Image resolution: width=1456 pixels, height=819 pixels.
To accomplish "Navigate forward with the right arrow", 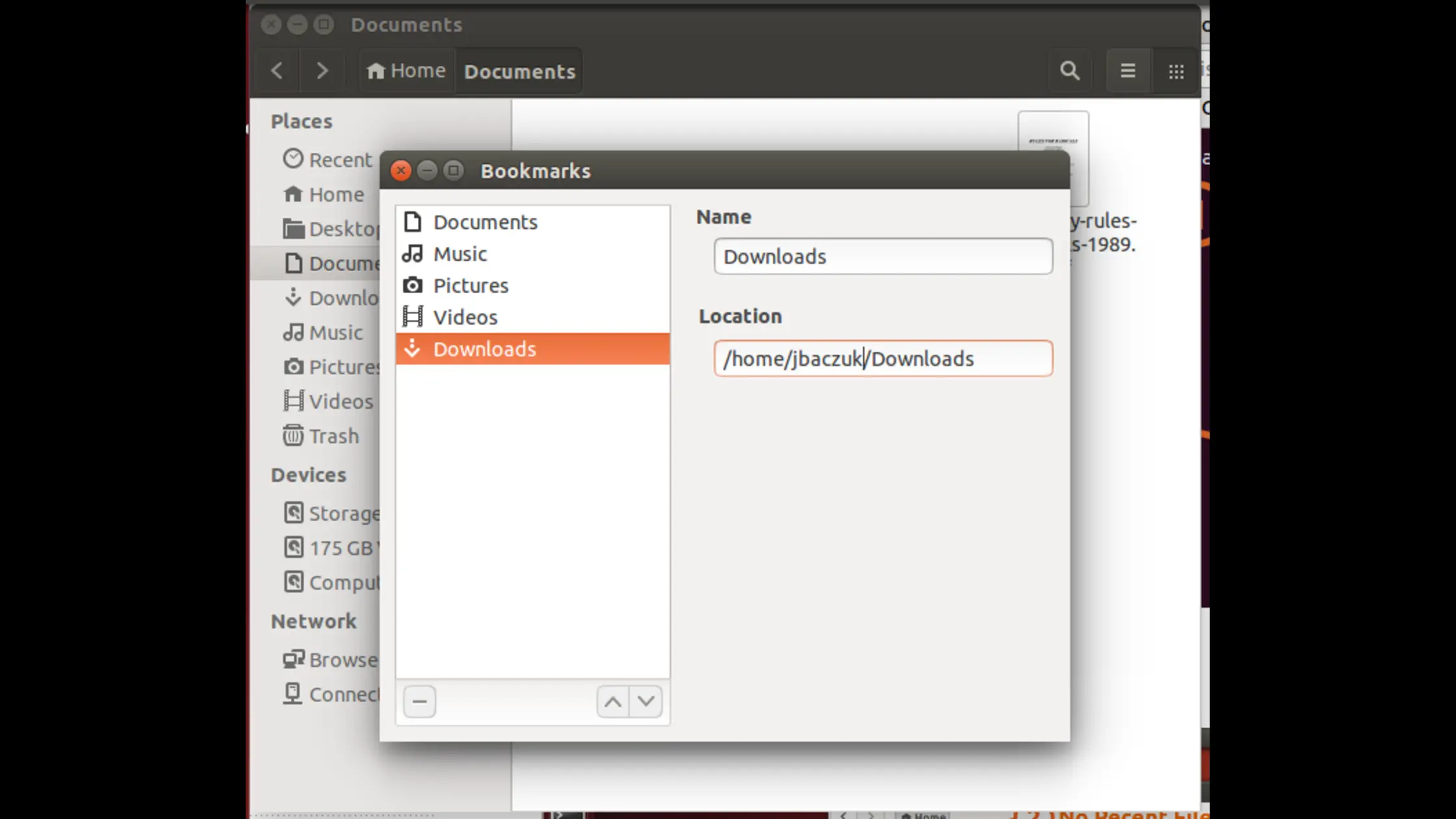I will tap(322, 70).
